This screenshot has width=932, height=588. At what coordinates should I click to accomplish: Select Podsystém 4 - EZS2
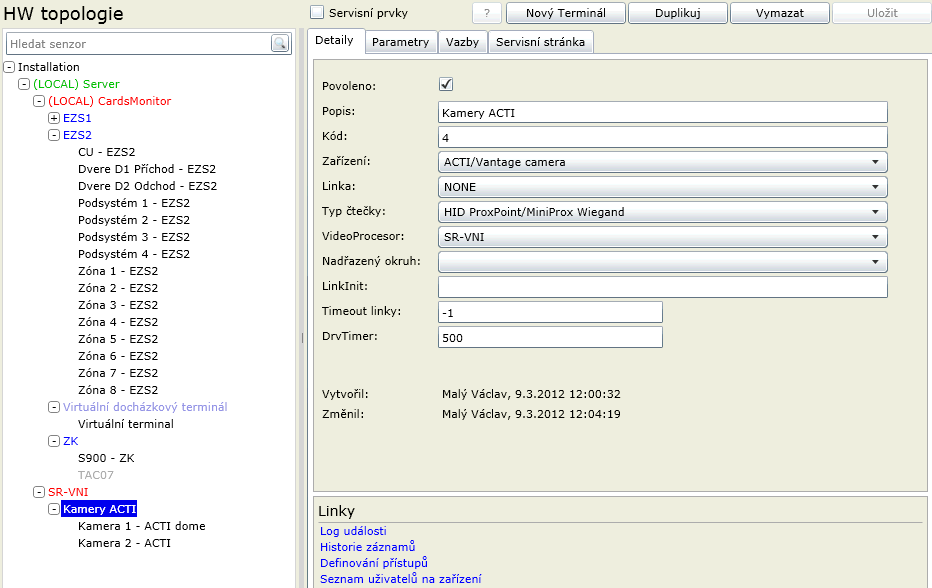tap(134, 254)
